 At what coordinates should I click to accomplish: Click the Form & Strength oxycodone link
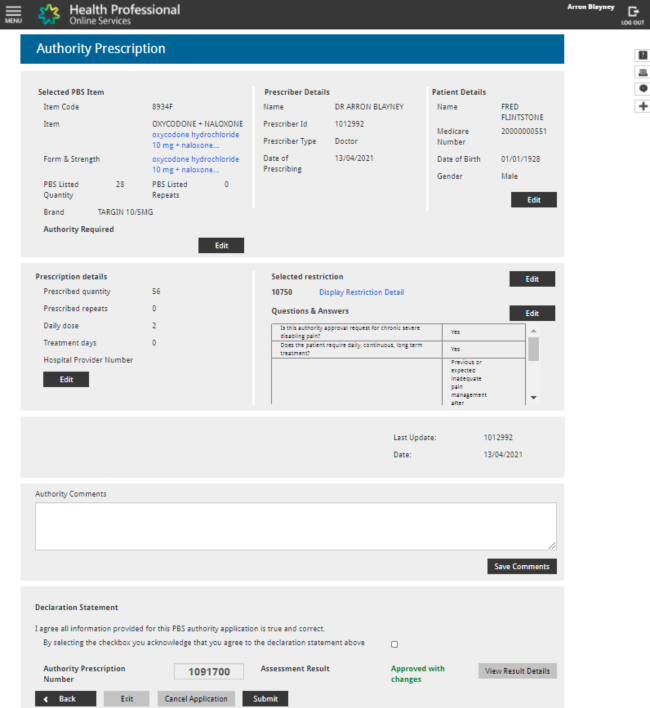[195, 164]
